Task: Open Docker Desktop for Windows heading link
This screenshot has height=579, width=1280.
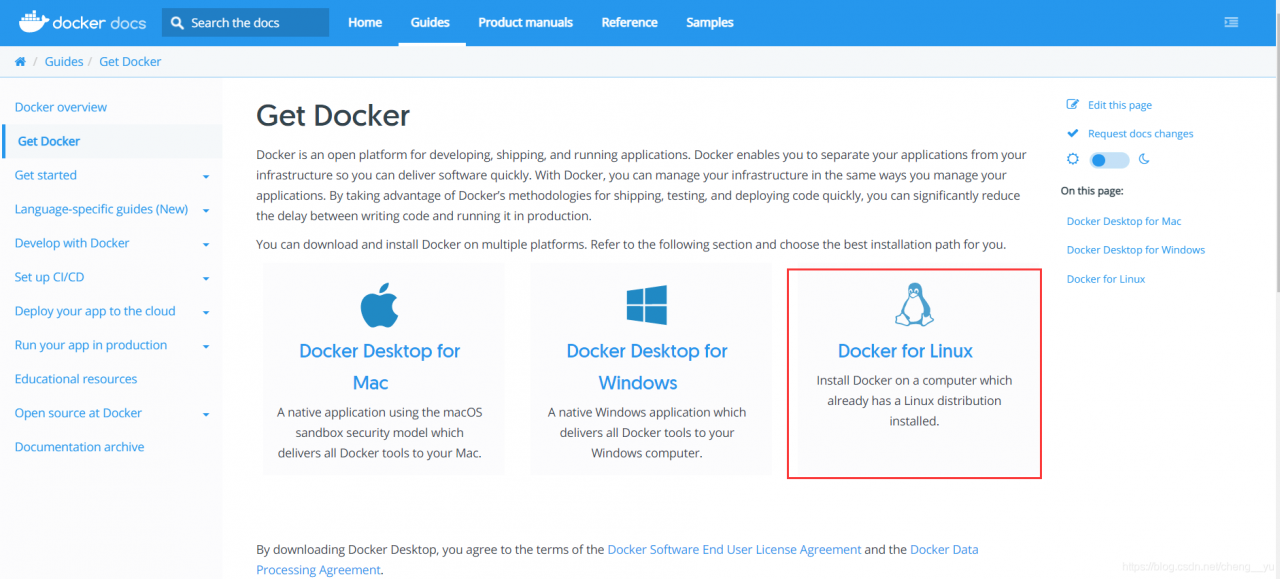Action: 647,367
